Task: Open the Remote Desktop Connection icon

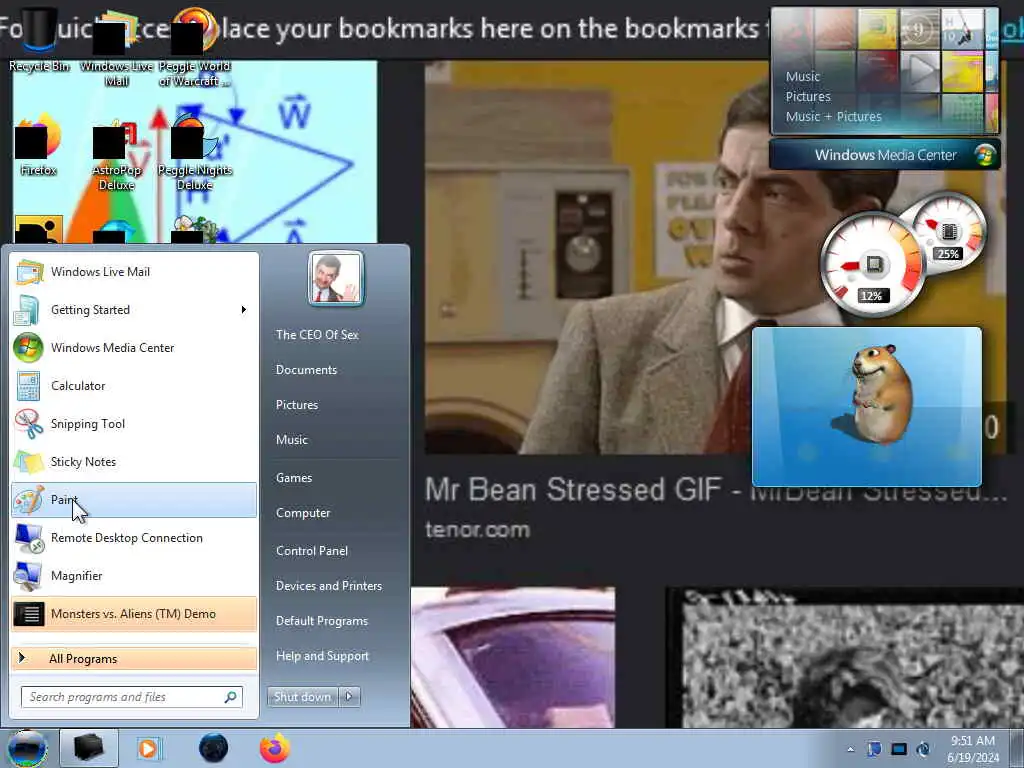Action: tap(27, 537)
